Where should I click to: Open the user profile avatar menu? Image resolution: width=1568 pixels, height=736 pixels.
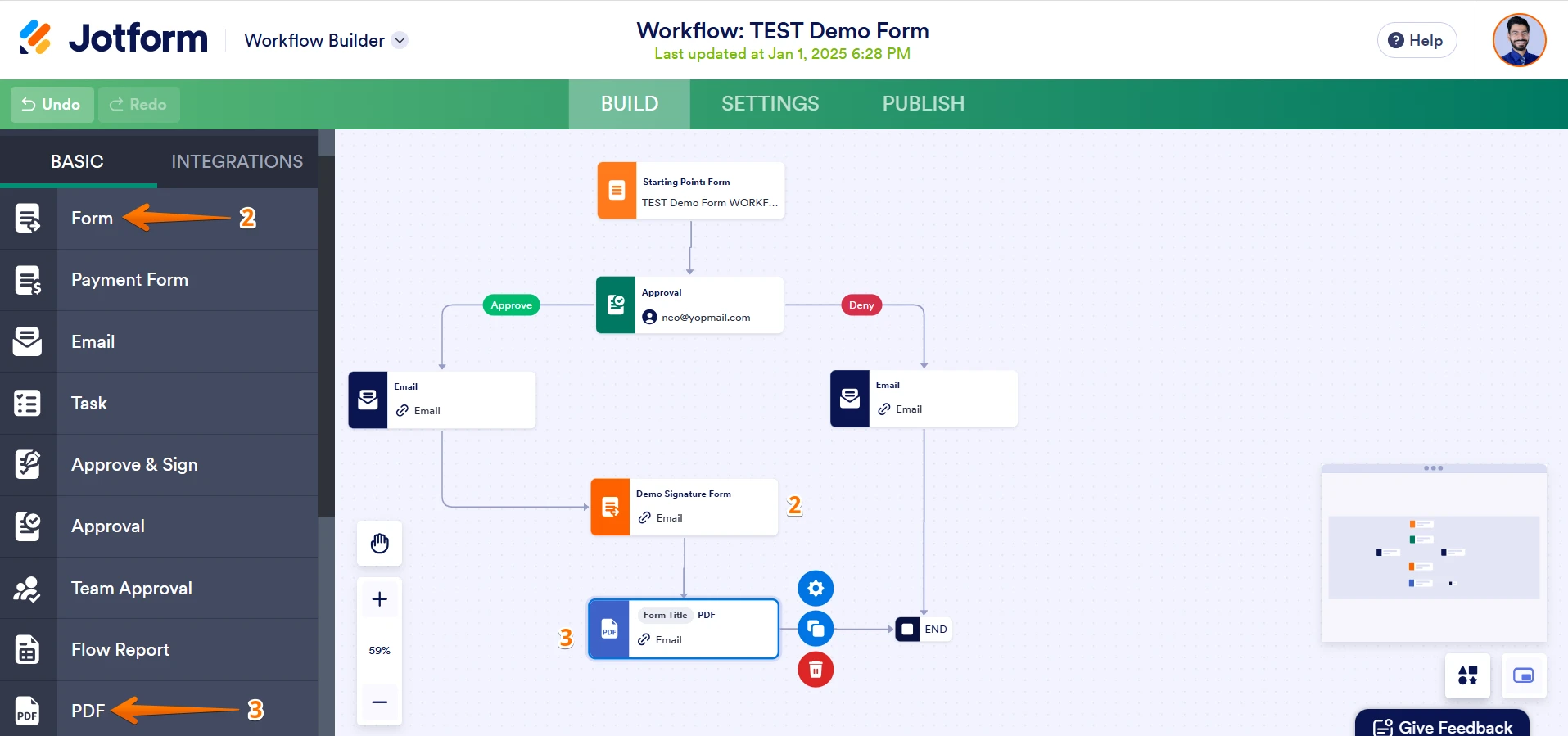point(1519,40)
